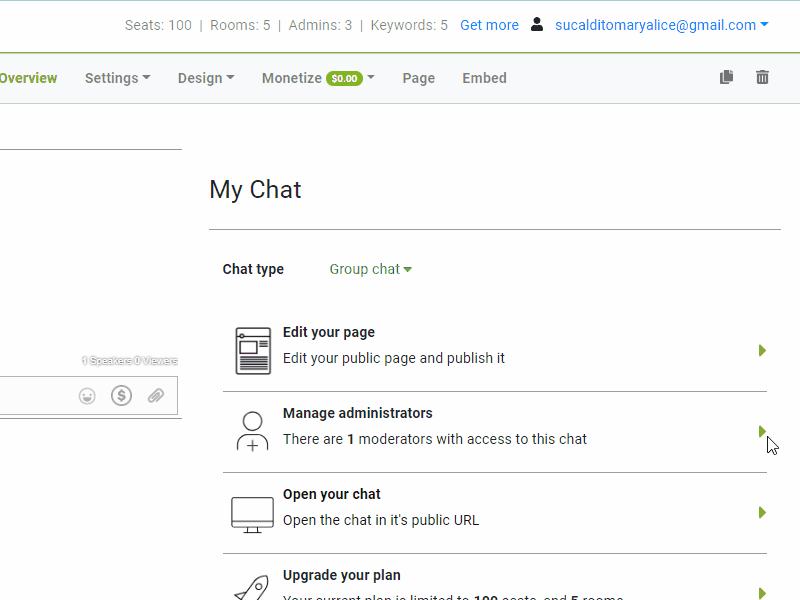
Task: Click the Upgrade your plan rocket icon
Action: tap(251, 587)
